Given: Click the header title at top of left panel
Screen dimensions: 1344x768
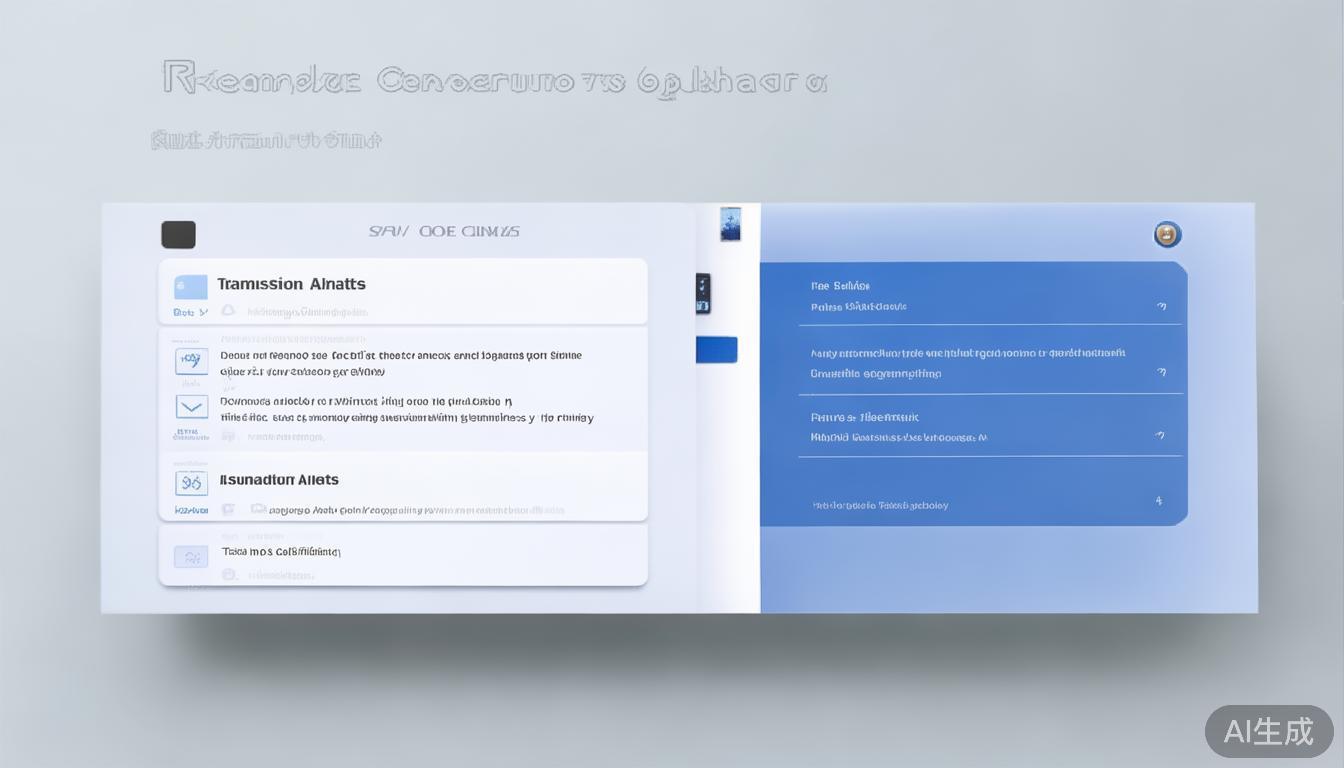Looking at the screenshot, I should 444,231.
